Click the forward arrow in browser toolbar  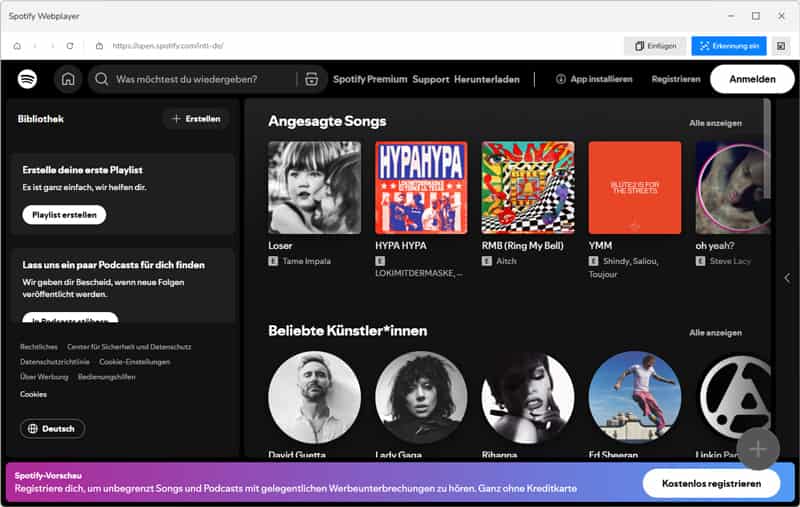(53, 45)
